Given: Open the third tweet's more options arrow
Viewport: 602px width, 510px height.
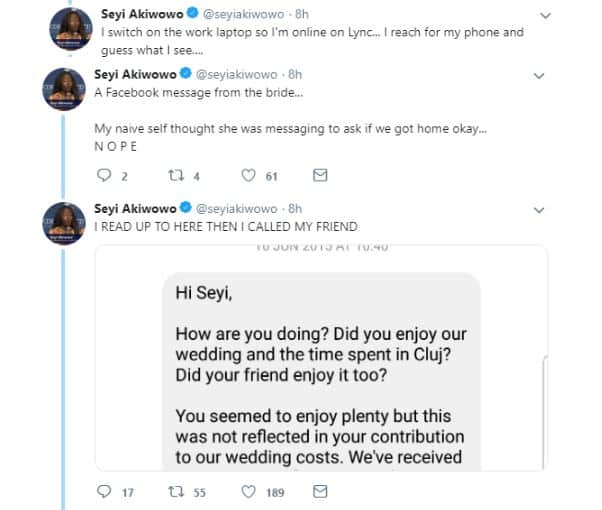Looking at the screenshot, I should pyautogui.click(x=539, y=210).
